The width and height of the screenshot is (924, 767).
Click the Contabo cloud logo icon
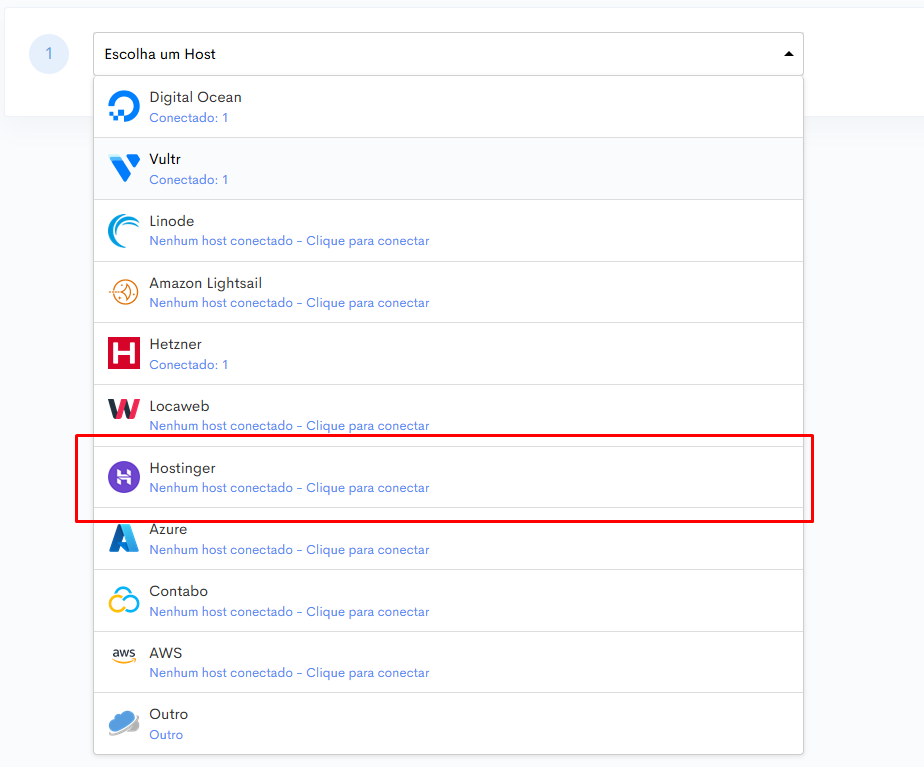(124, 600)
